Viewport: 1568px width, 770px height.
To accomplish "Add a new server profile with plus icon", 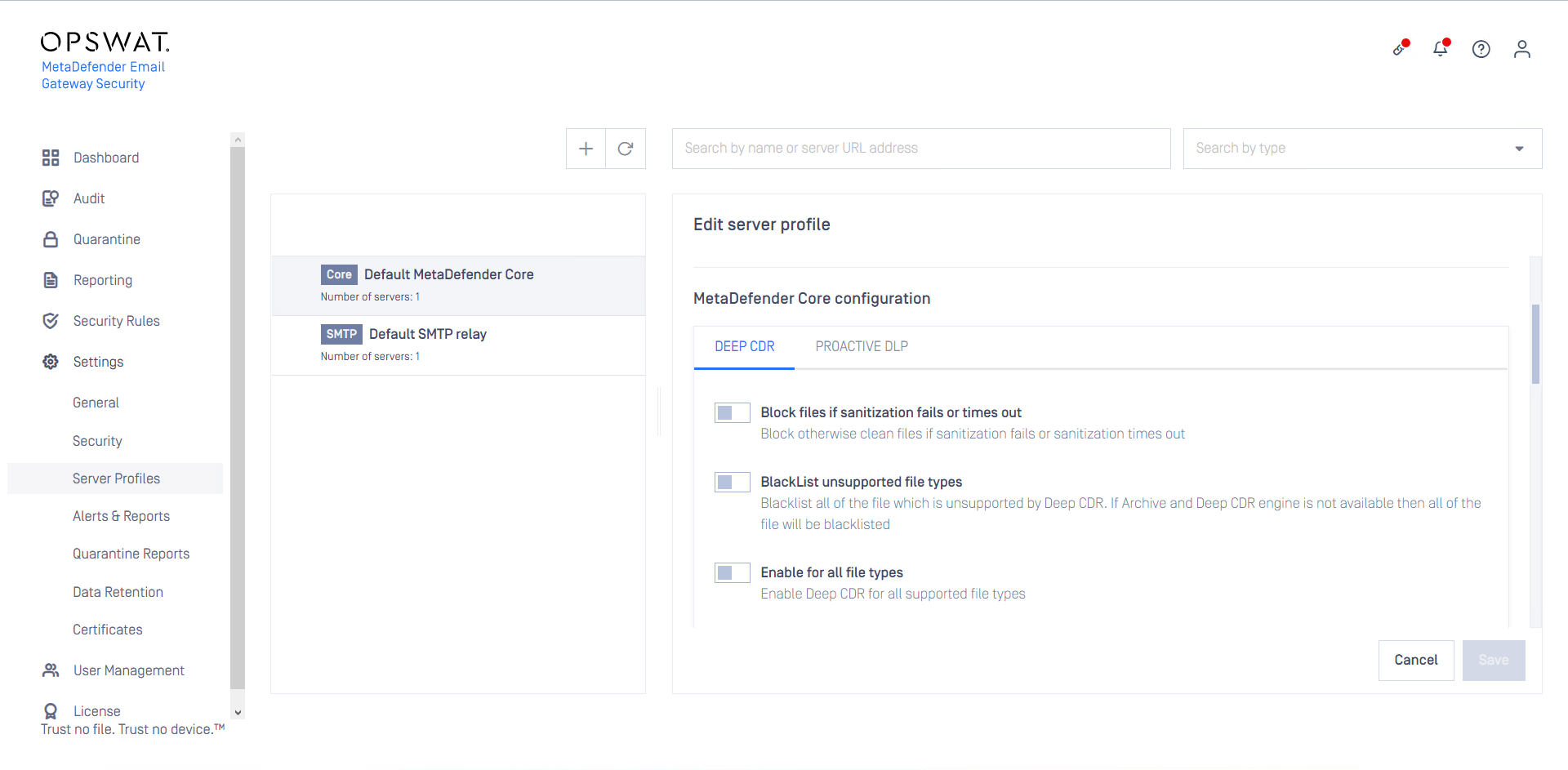I will click(586, 149).
